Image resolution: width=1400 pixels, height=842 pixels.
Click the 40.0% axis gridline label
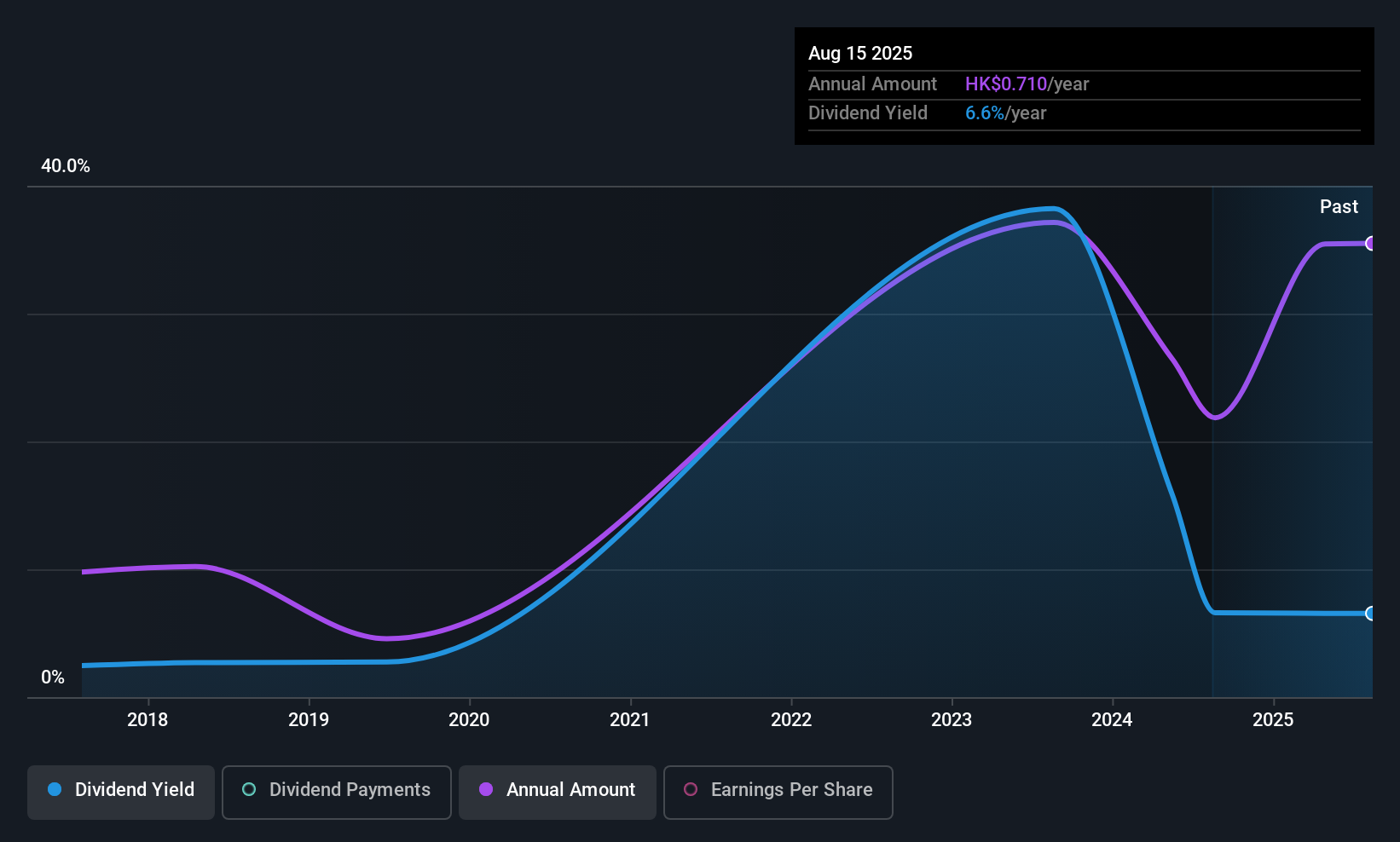pos(66,166)
